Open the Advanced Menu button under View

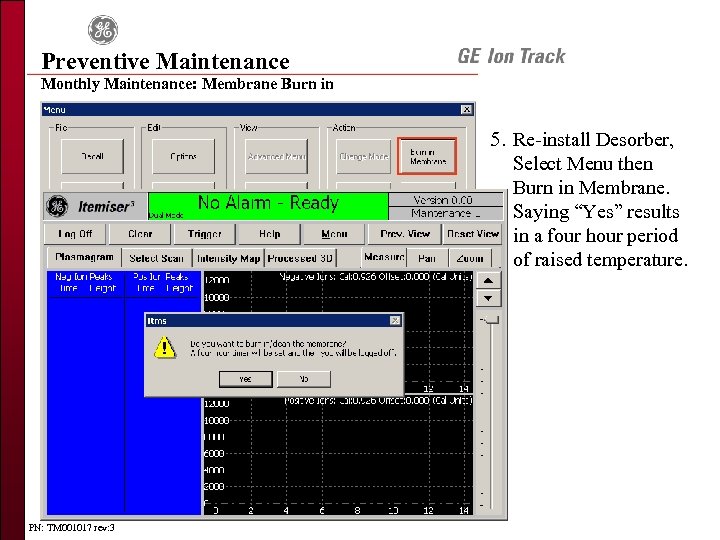coord(276,157)
